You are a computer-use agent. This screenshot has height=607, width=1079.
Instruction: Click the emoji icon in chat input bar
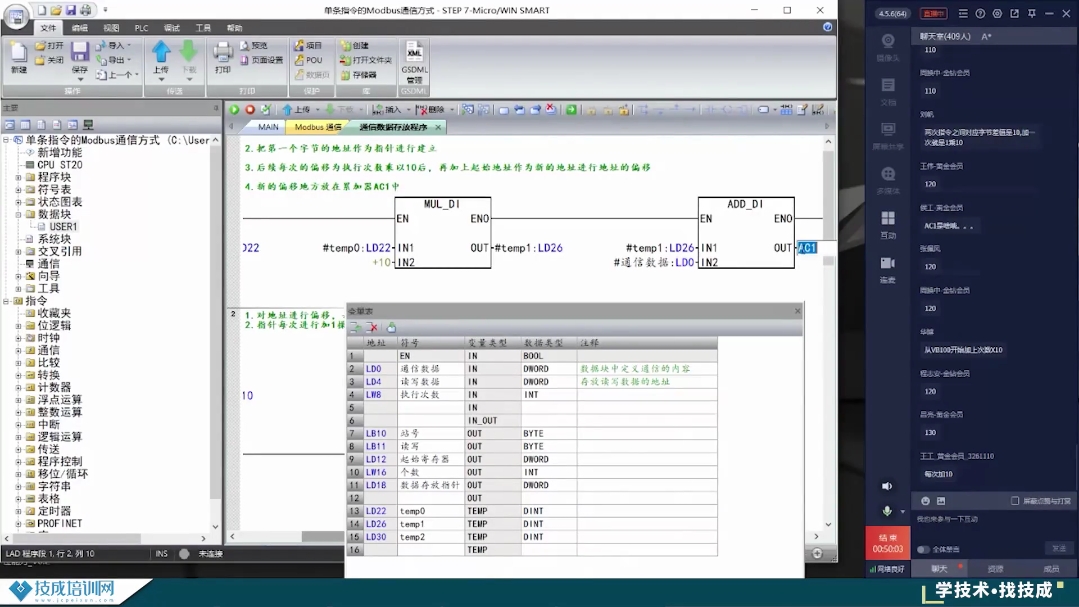925,501
